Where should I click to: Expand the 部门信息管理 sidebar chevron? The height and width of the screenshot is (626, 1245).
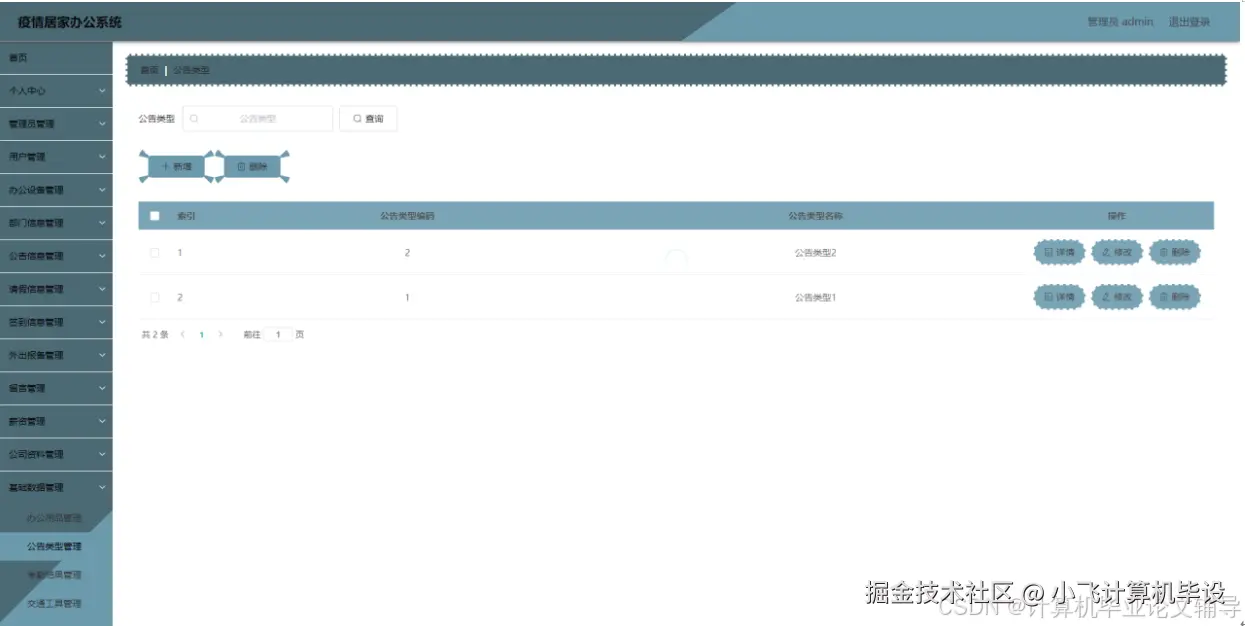click(102, 223)
